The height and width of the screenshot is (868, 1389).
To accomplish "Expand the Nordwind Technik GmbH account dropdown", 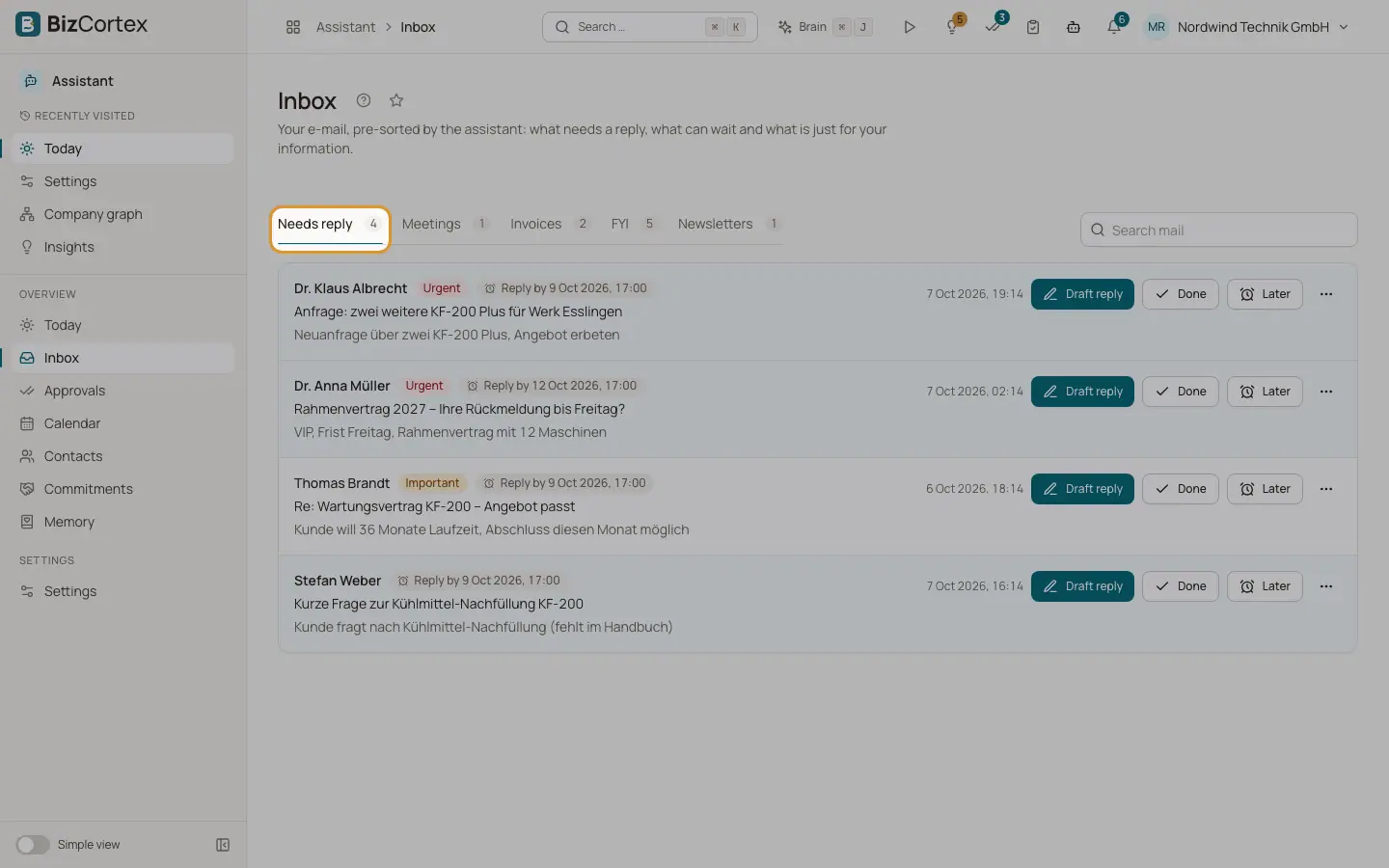I will tap(1246, 27).
